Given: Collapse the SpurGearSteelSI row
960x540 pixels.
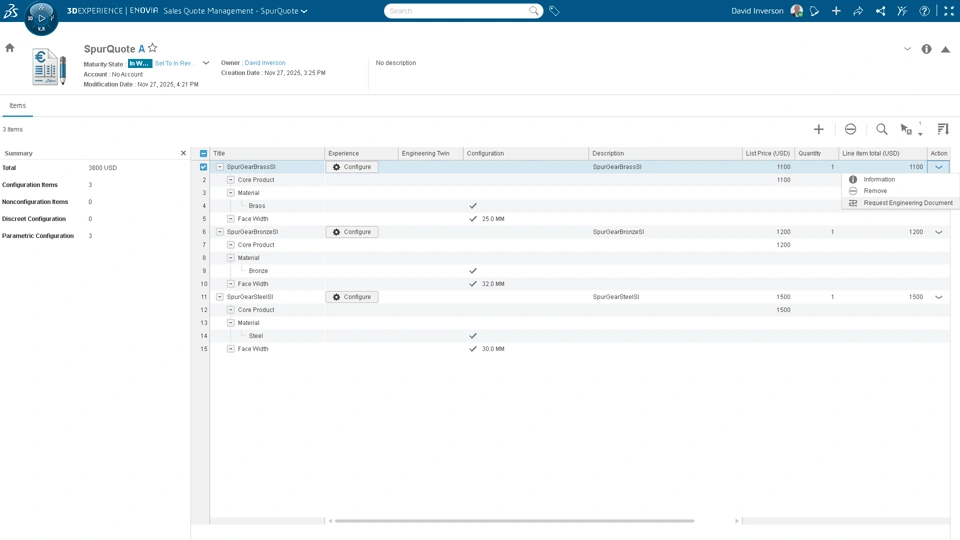Looking at the screenshot, I should 220,296.
